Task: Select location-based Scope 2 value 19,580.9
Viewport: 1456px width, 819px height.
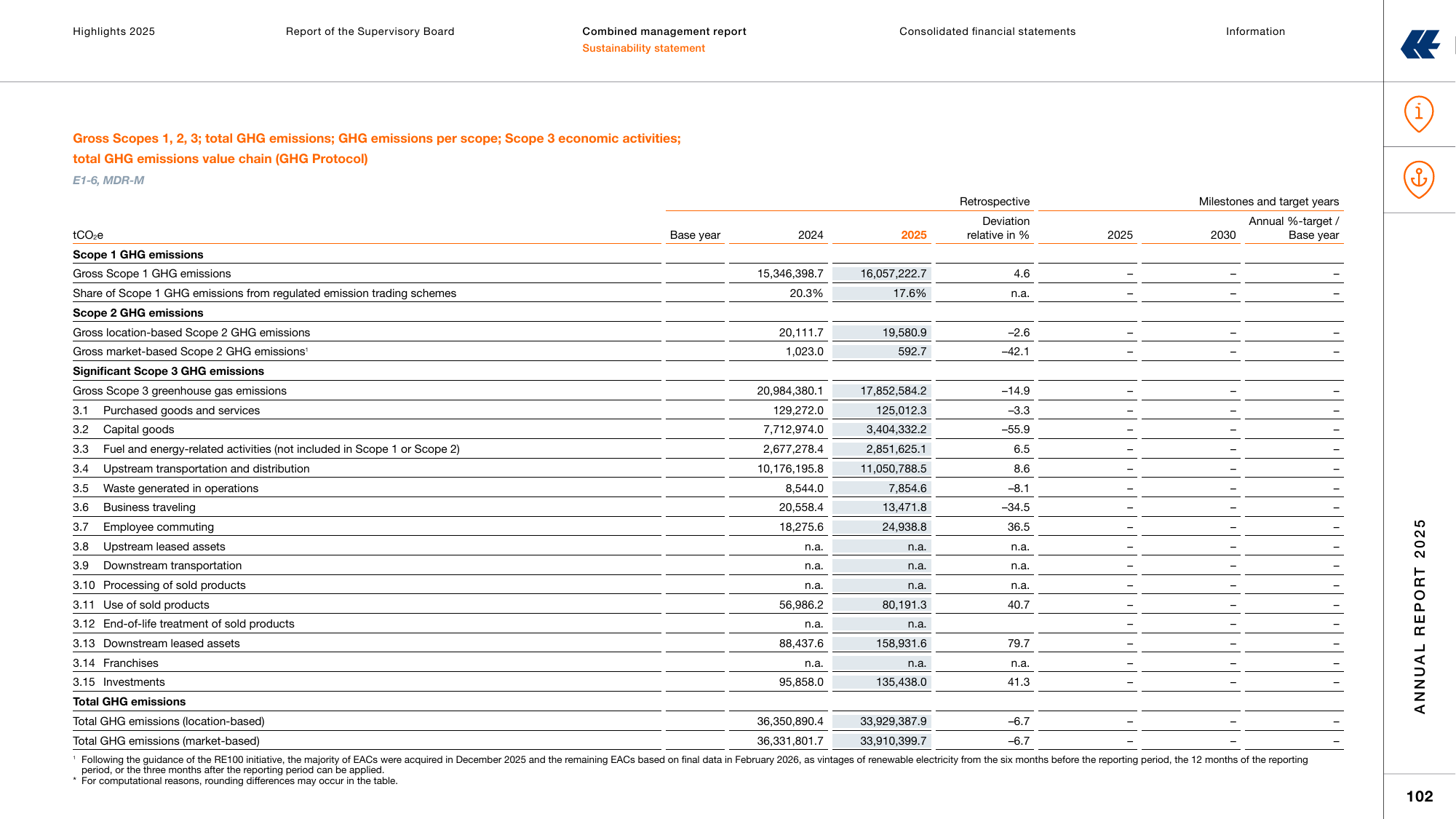Action: [x=904, y=333]
